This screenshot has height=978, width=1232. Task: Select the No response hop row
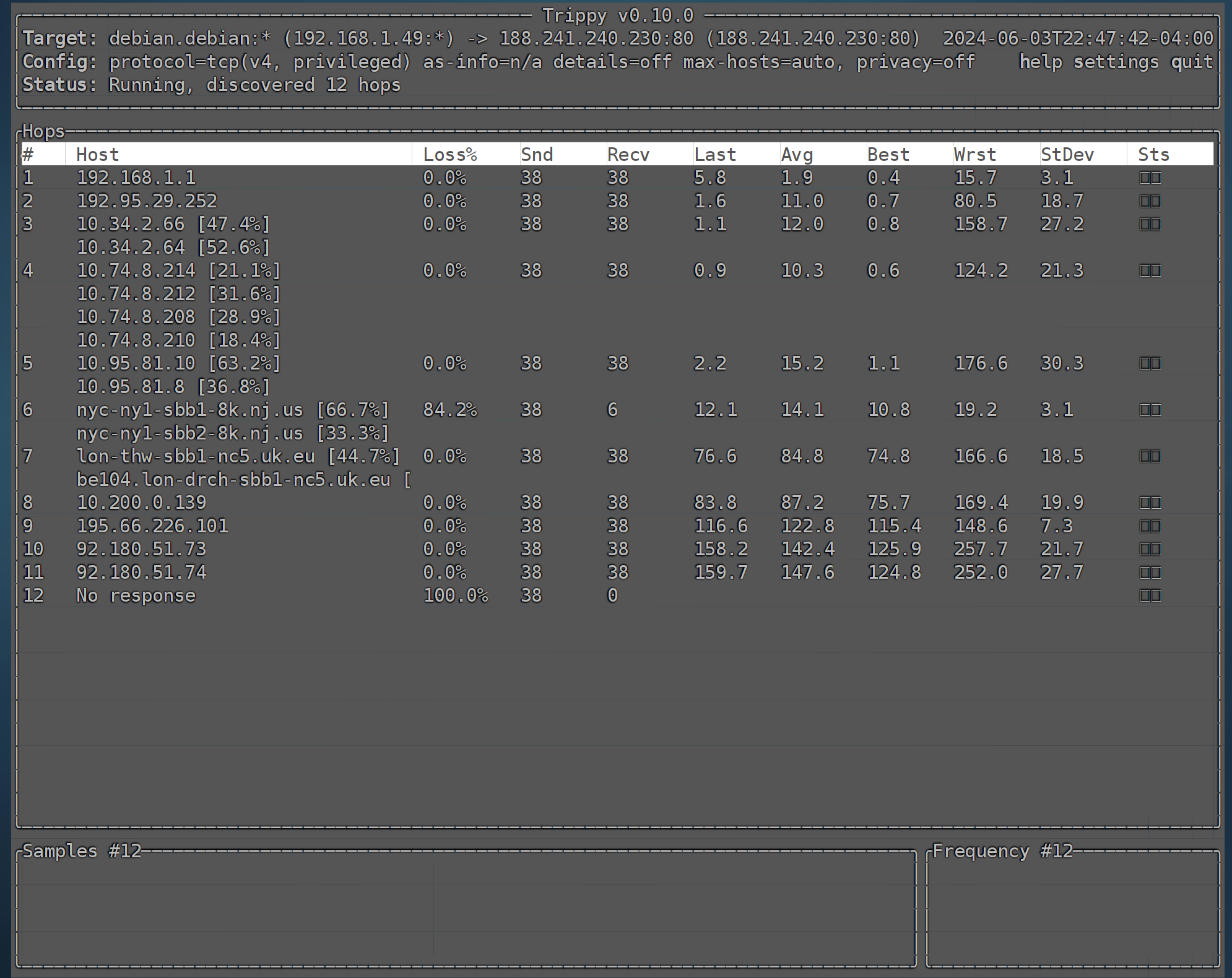point(136,596)
